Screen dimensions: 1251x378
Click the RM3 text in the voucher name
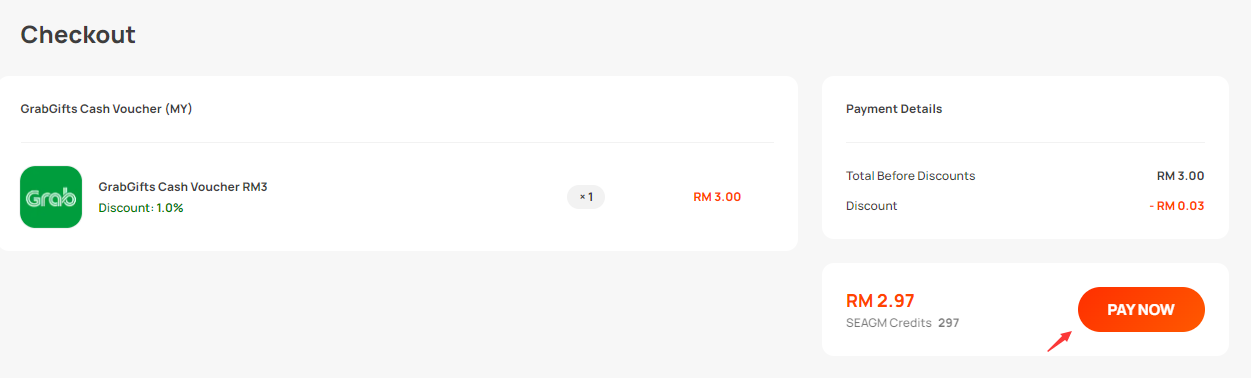coord(256,187)
